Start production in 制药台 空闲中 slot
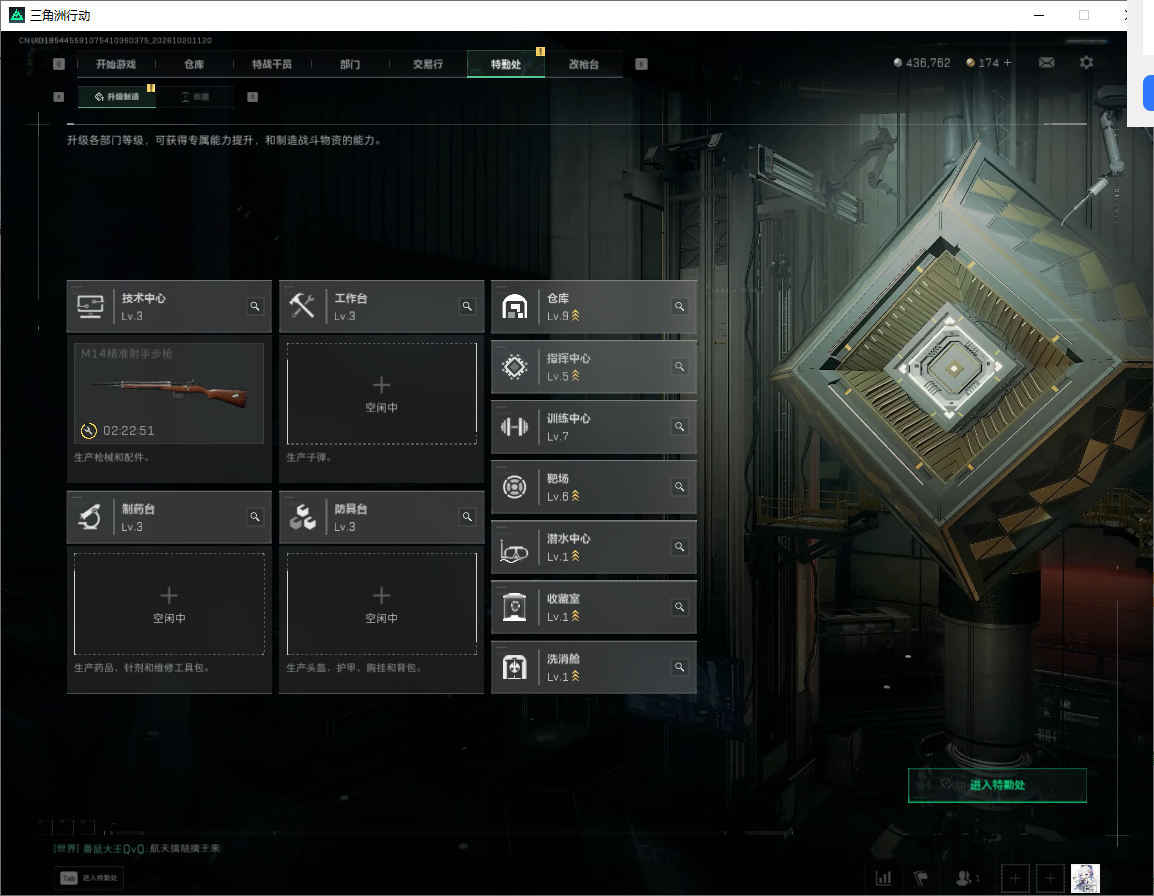Image resolution: width=1154 pixels, height=896 pixels. coord(169,604)
